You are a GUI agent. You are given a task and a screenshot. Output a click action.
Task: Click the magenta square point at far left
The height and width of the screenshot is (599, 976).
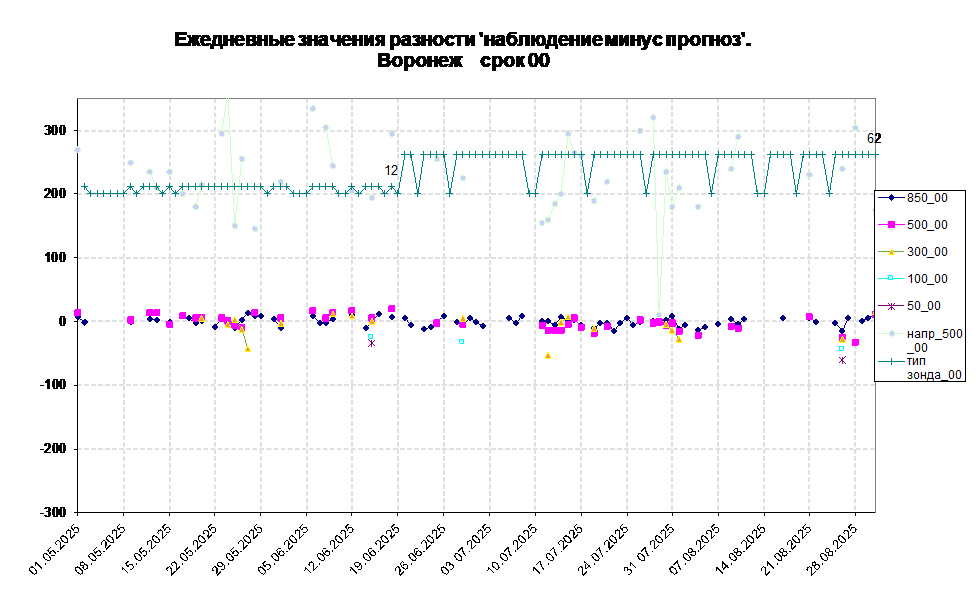click(x=78, y=313)
